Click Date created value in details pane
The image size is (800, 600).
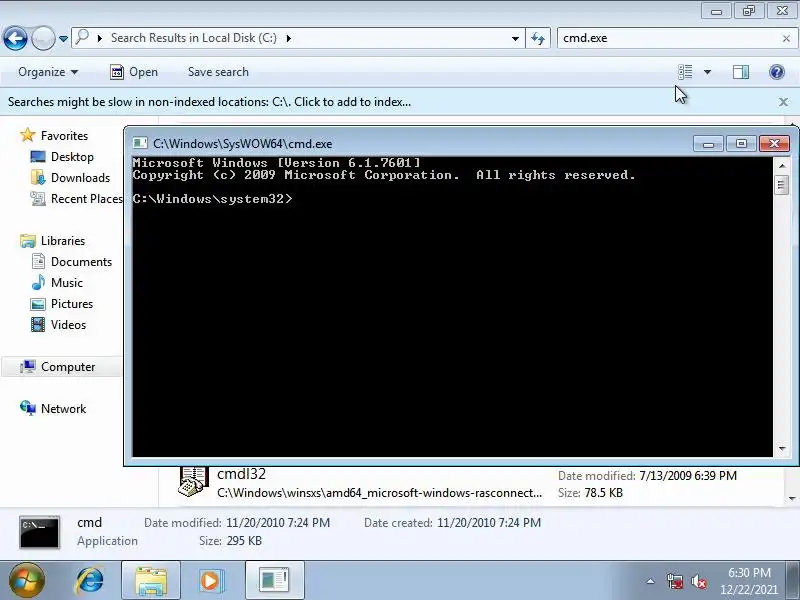point(489,523)
